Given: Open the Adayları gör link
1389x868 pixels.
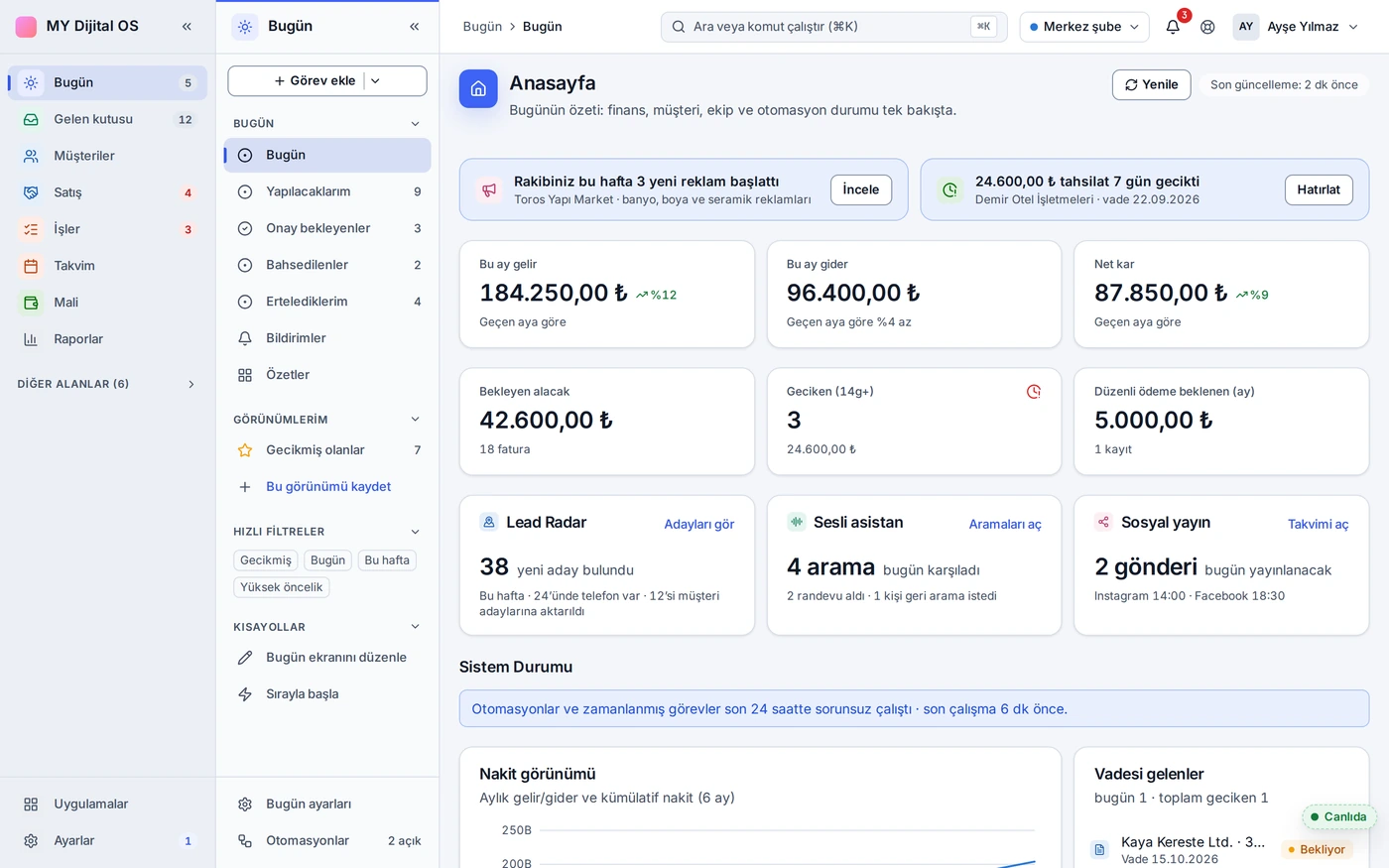Looking at the screenshot, I should 699,524.
